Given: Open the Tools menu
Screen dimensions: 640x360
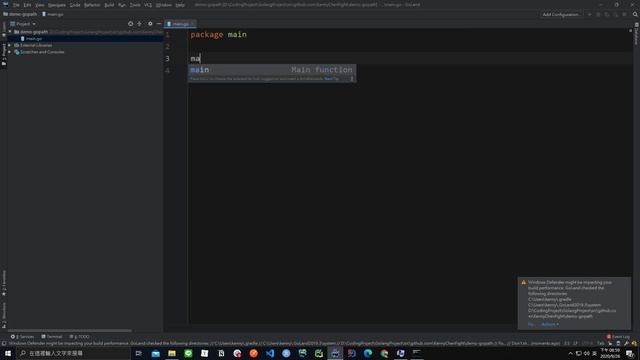Looking at the screenshot, I should pyautogui.click(x=135, y=5).
